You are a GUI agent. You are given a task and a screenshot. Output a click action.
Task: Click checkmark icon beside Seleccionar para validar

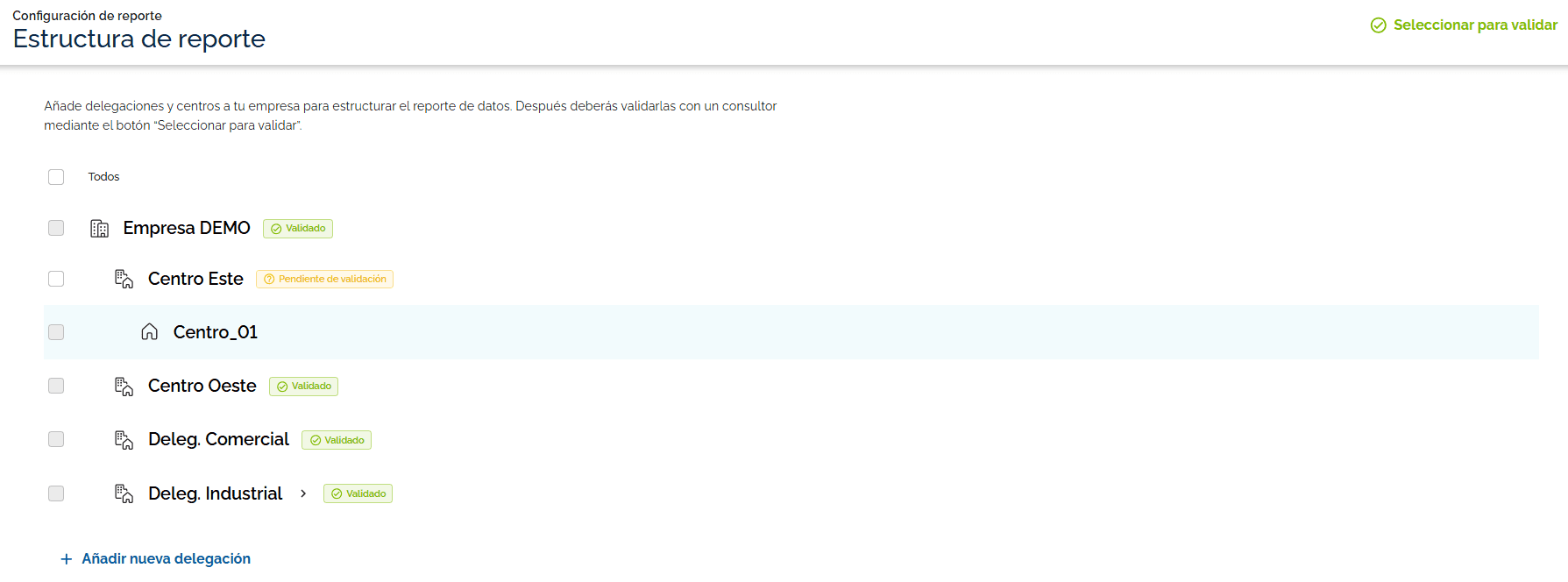[x=1379, y=25]
